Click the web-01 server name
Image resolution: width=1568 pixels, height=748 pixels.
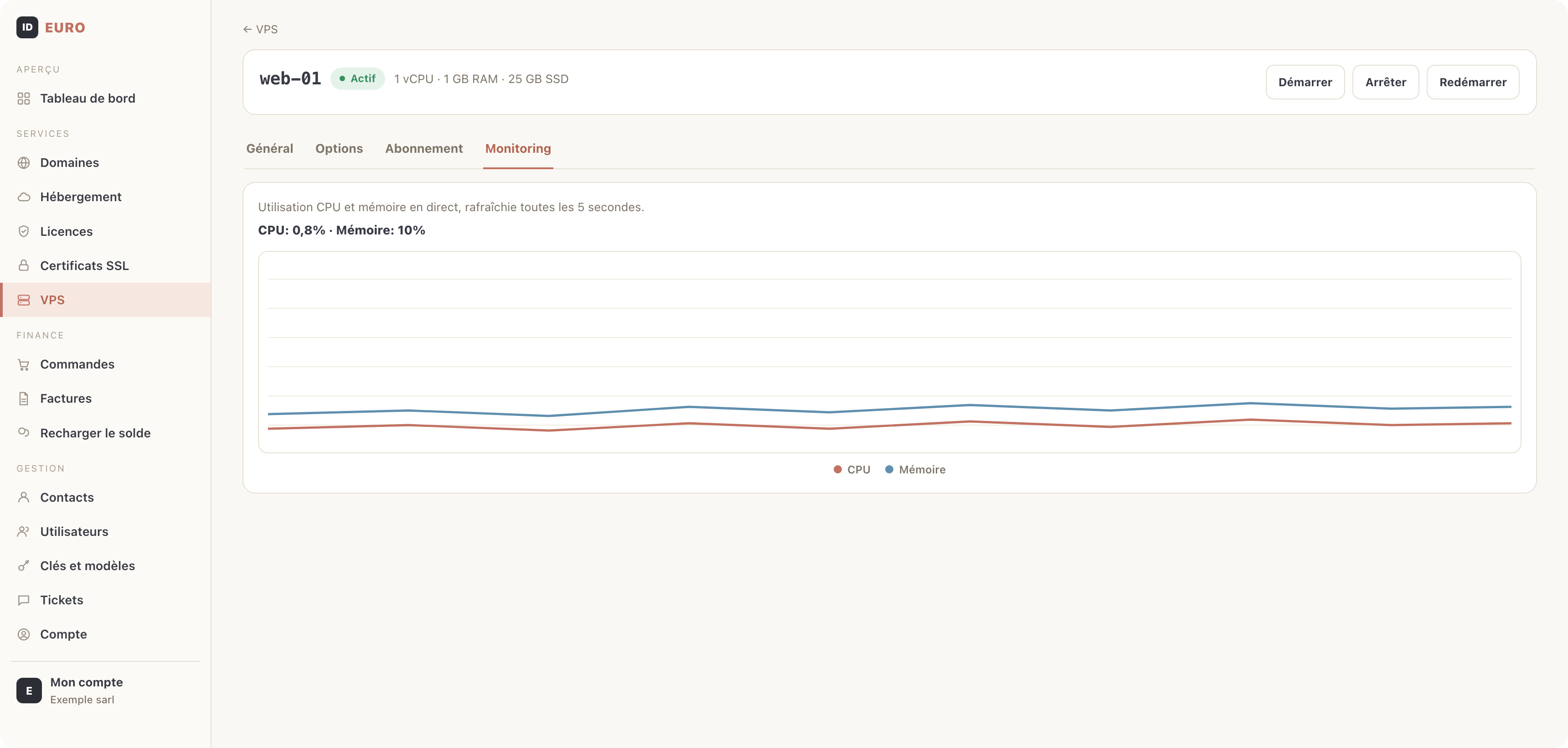pyautogui.click(x=290, y=78)
